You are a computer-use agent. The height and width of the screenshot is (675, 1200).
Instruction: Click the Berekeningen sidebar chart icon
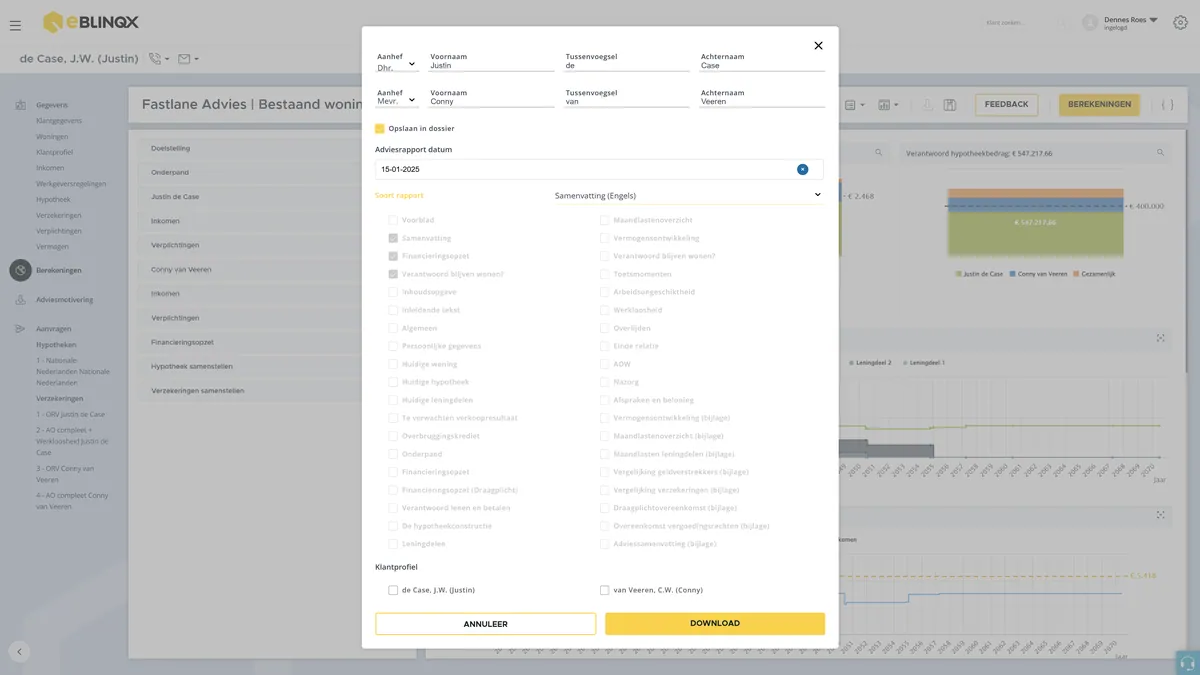(x=20, y=270)
